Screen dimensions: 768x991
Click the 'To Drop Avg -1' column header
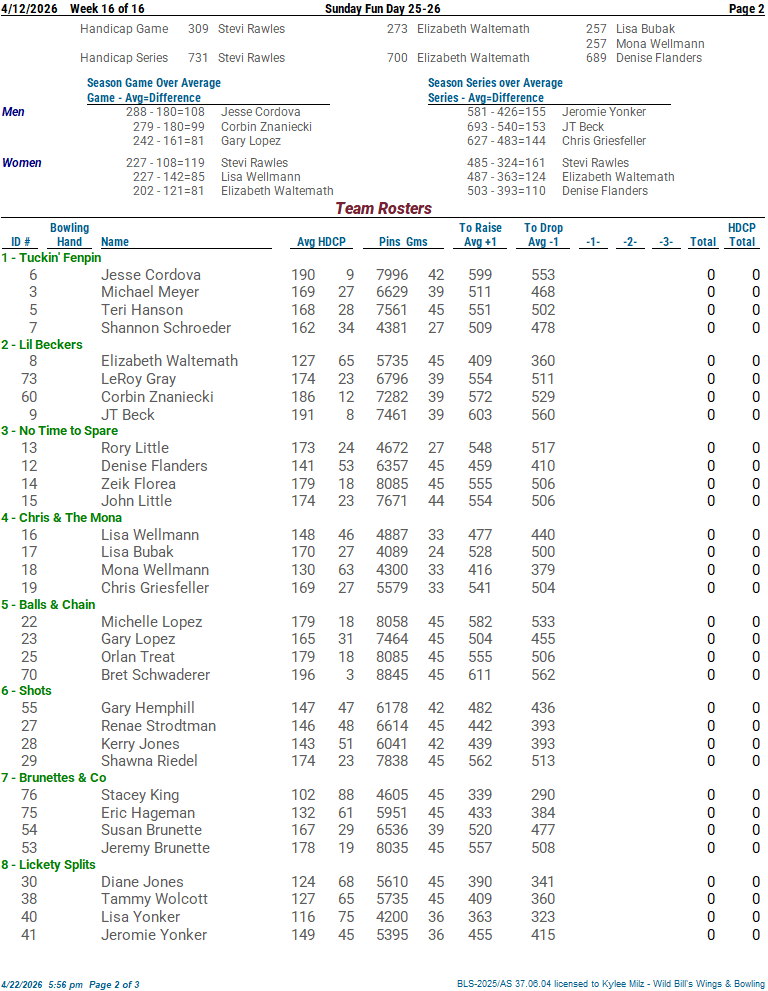point(544,234)
